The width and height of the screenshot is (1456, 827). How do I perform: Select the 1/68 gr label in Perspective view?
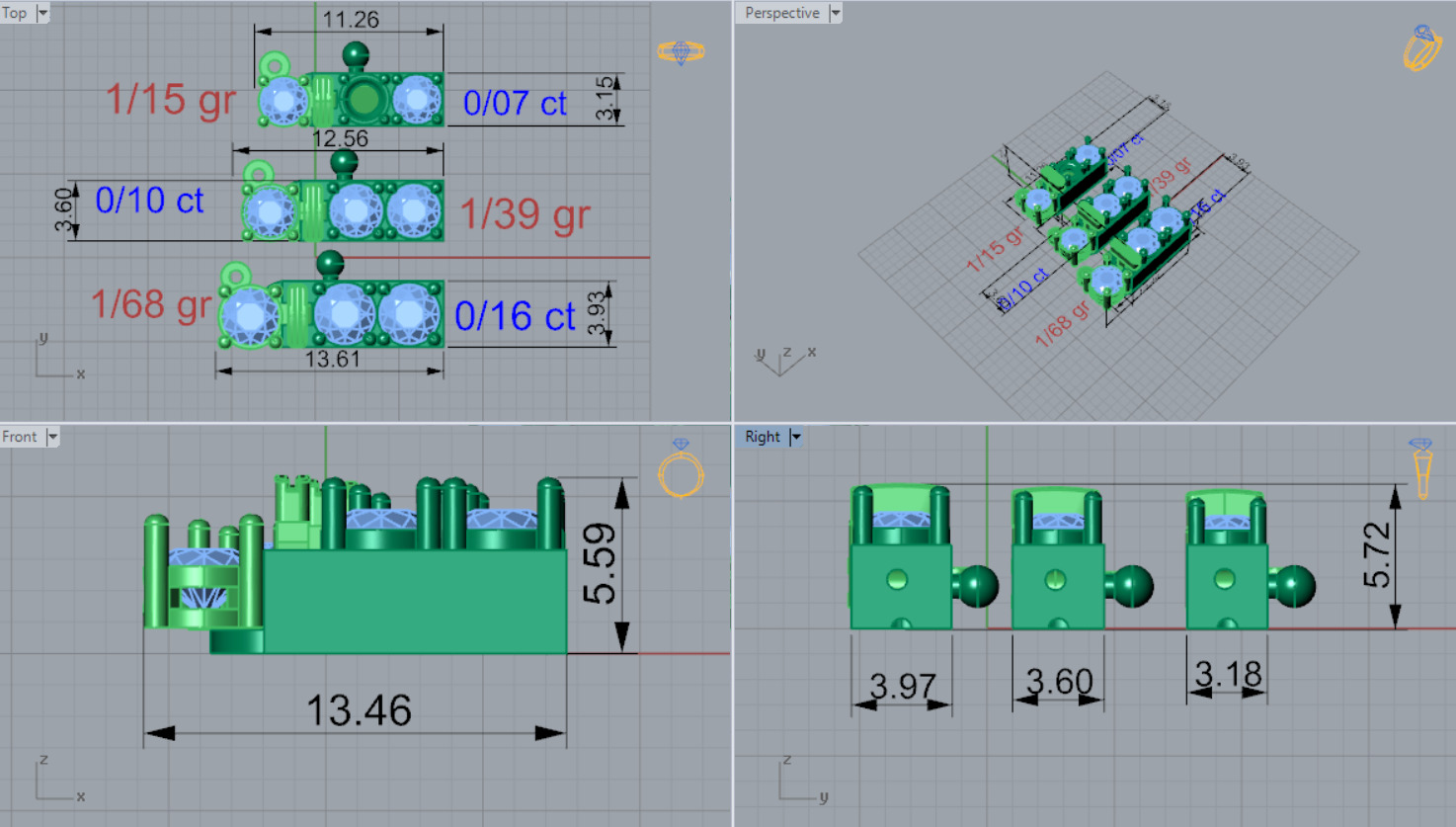(1063, 324)
